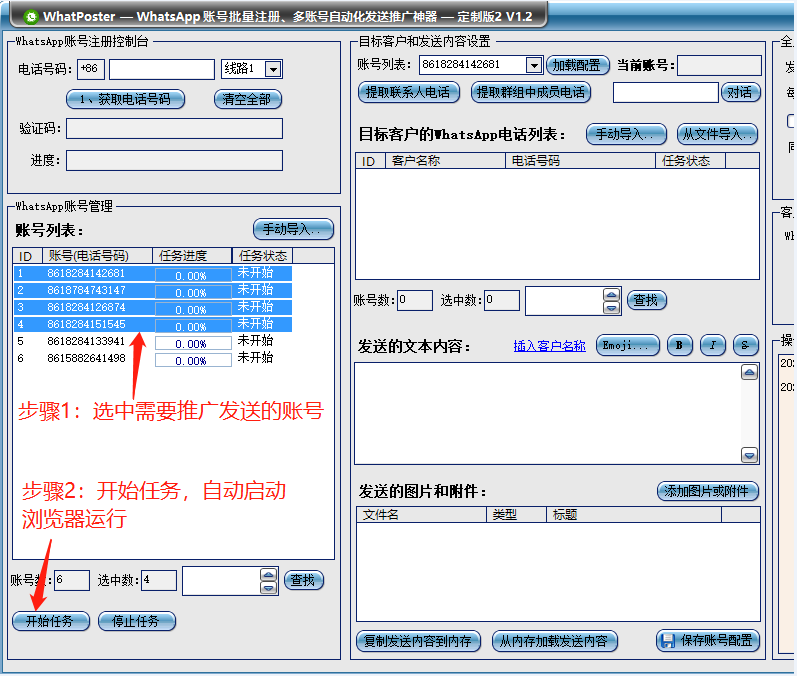Click the 保存账号配置 button

pos(708,641)
